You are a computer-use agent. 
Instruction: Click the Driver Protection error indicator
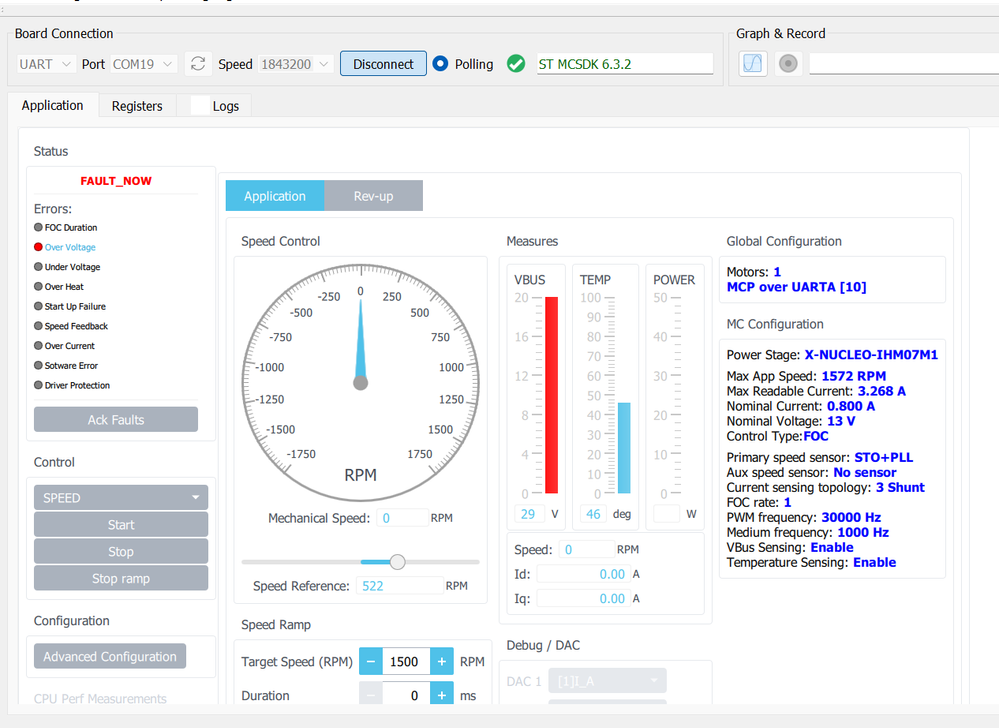(38, 385)
